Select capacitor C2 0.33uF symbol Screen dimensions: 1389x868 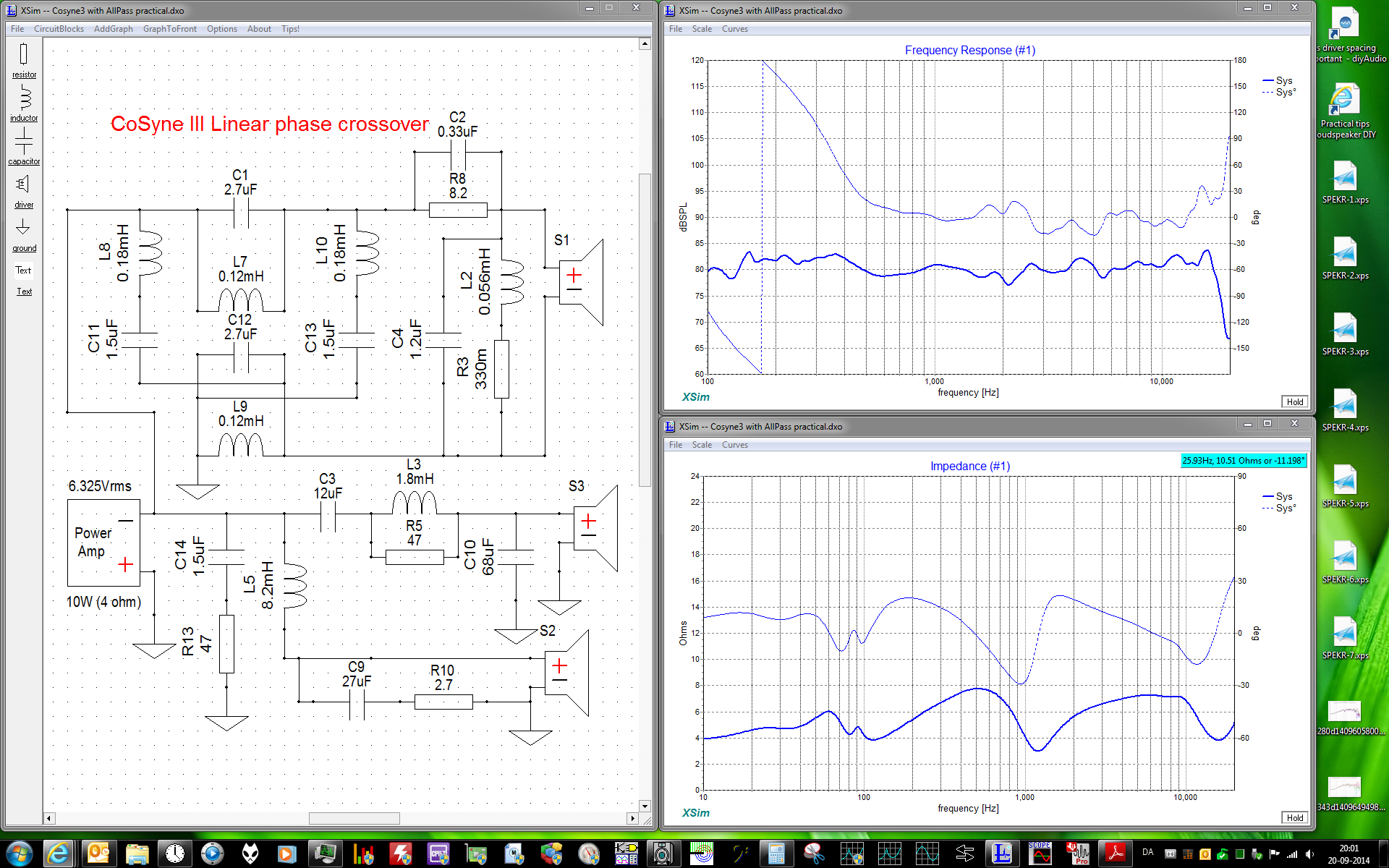pyautogui.click(x=458, y=153)
